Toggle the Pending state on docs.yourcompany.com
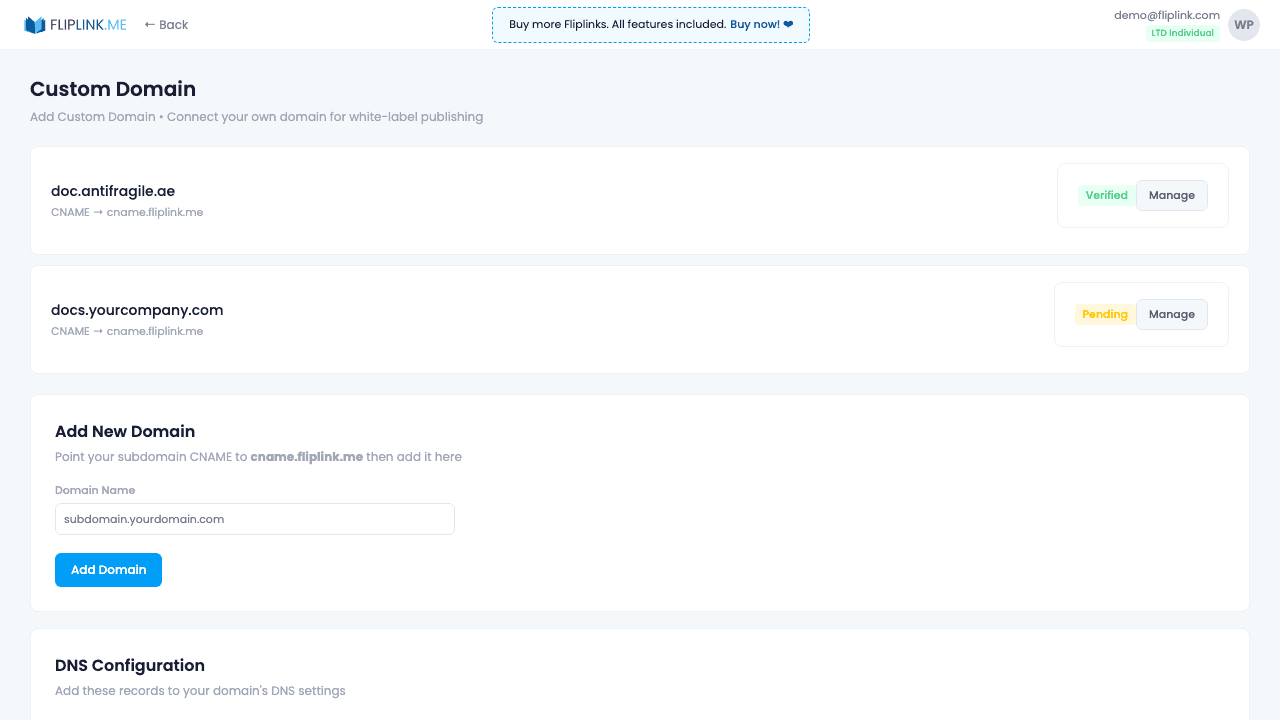The width and height of the screenshot is (1280, 720). coord(1104,314)
